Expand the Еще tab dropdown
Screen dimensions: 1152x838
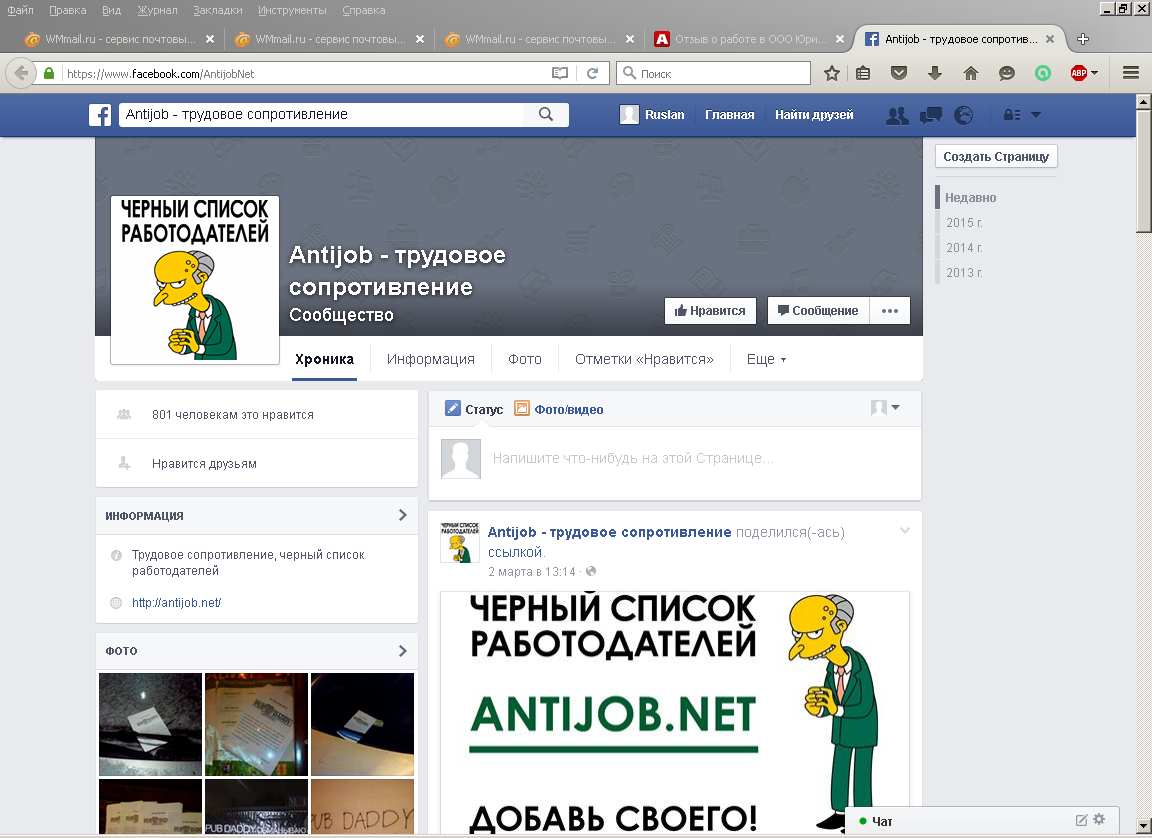pos(766,359)
